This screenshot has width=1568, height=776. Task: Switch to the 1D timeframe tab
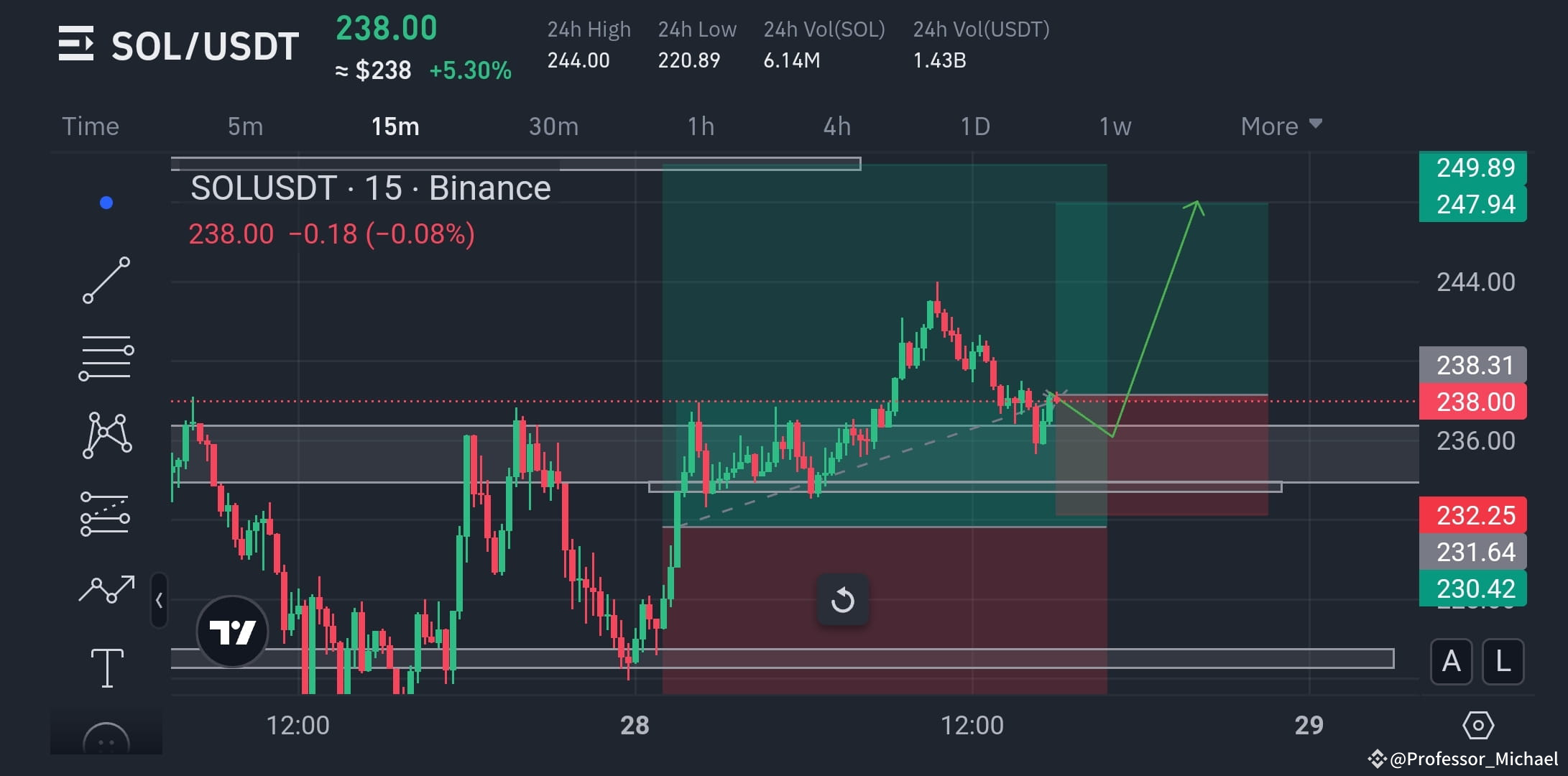click(x=975, y=126)
